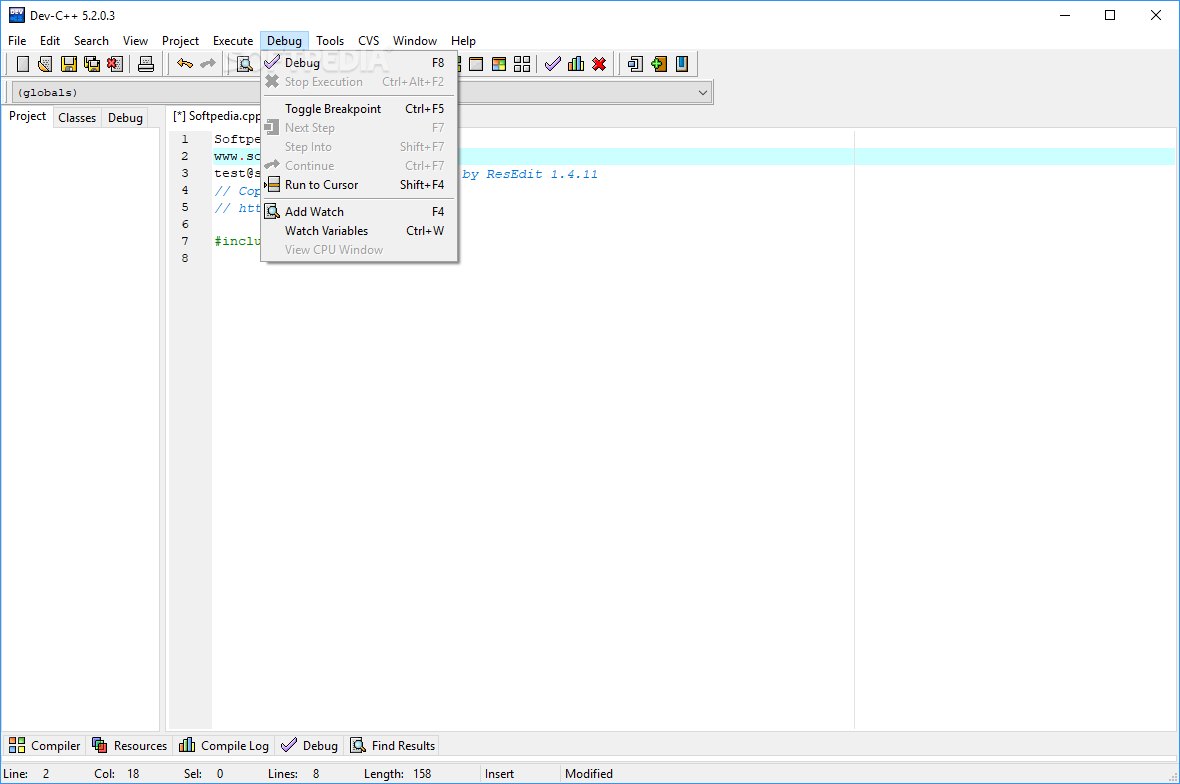
Task: Click the document icon left of the green plus
Action: pyautogui.click(x=635, y=64)
